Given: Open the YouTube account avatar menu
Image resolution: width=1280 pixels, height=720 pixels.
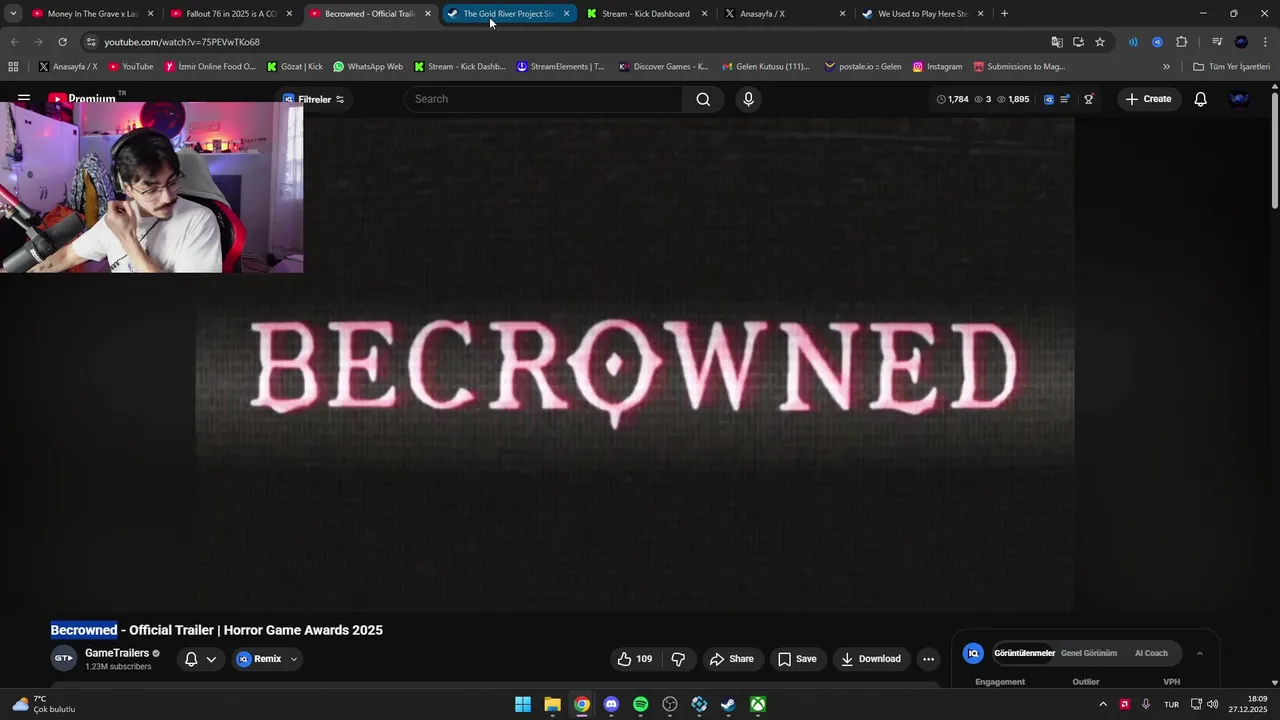Looking at the screenshot, I should pyautogui.click(x=1239, y=99).
